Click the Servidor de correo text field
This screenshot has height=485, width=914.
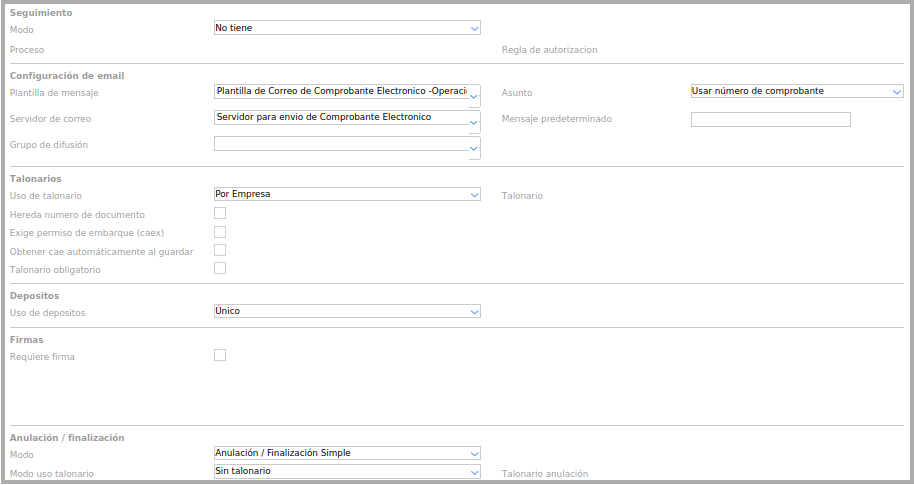(341, 118)
